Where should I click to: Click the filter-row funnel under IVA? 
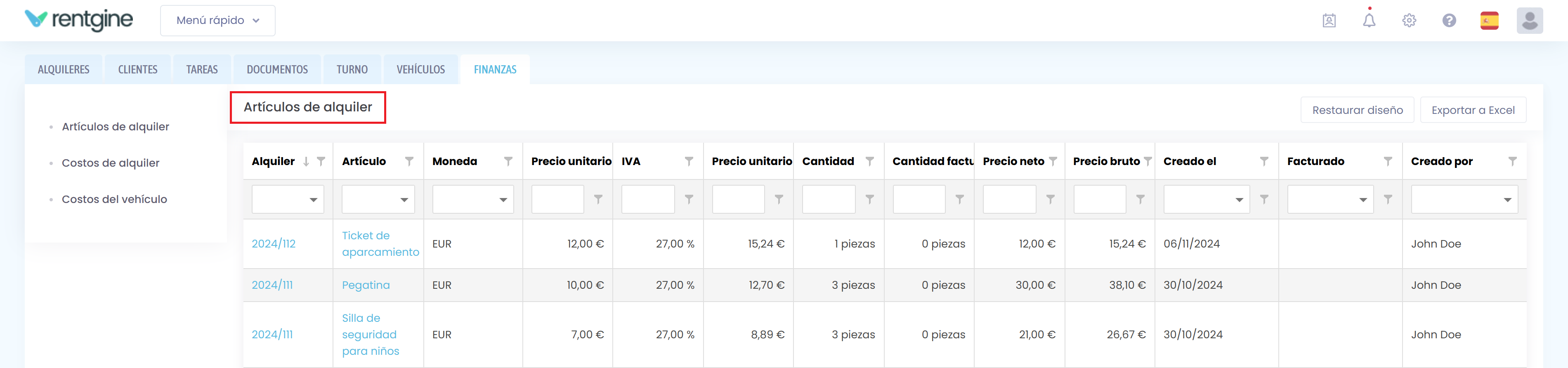689,200
